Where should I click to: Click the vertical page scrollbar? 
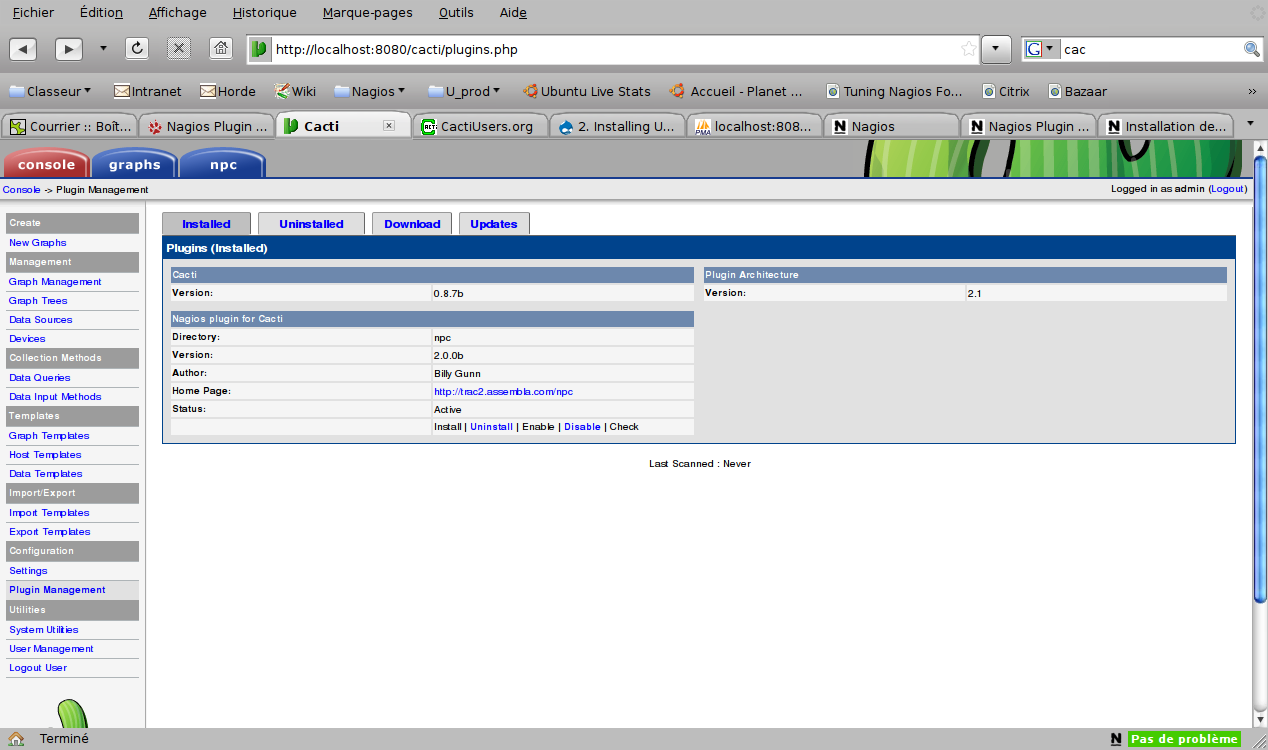[1260, 400]
